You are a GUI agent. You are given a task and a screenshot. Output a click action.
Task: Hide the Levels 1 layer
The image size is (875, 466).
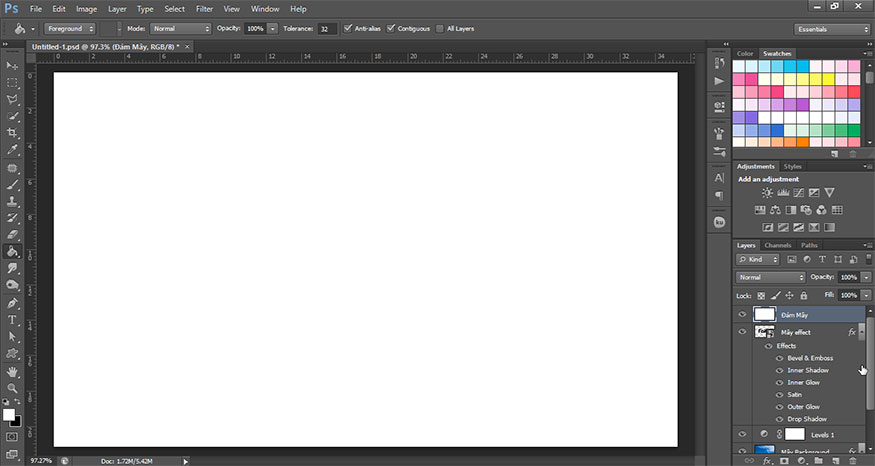tap(742, 434)
